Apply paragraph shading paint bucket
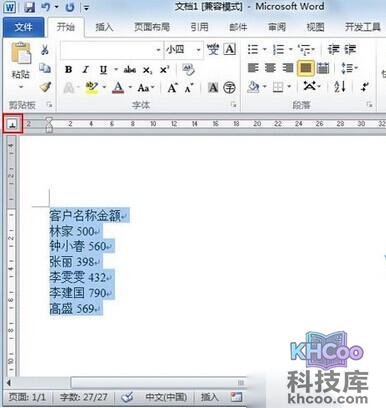This screenshot has width=386, height=408. coord(253,87)
